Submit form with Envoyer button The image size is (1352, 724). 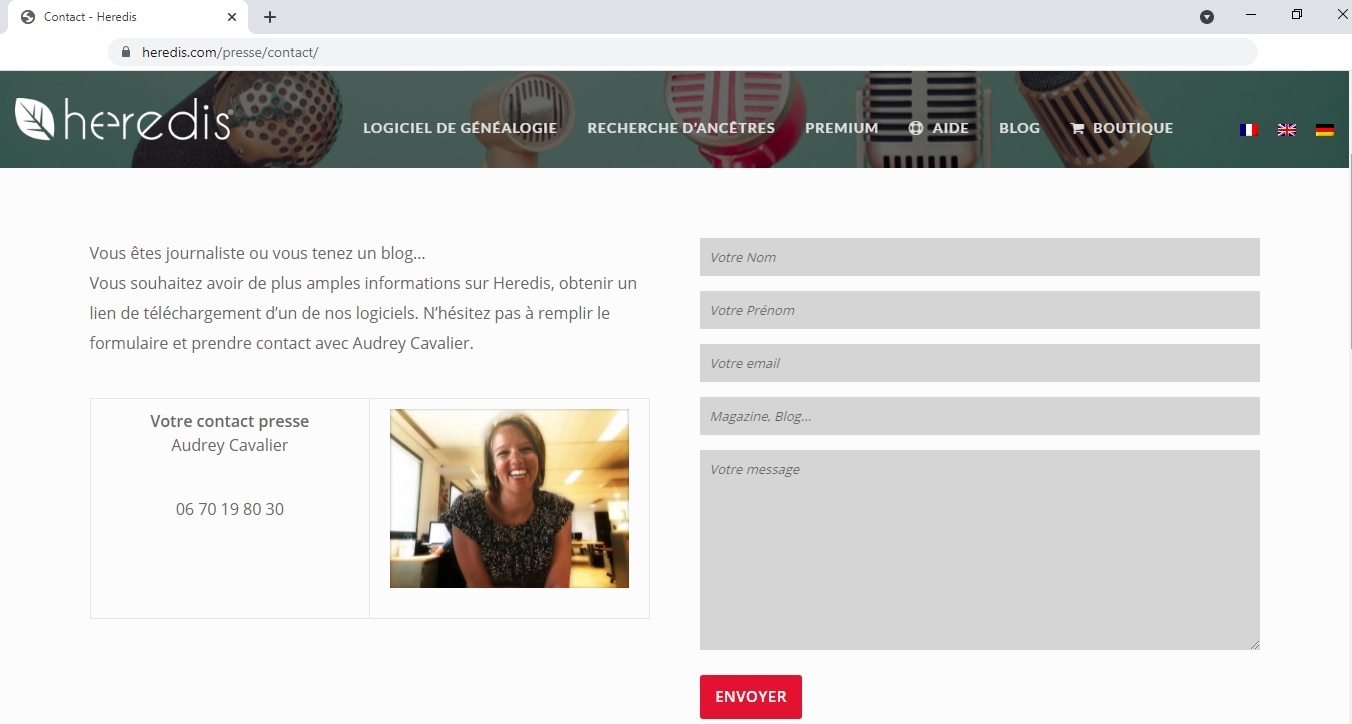(751, 697)
